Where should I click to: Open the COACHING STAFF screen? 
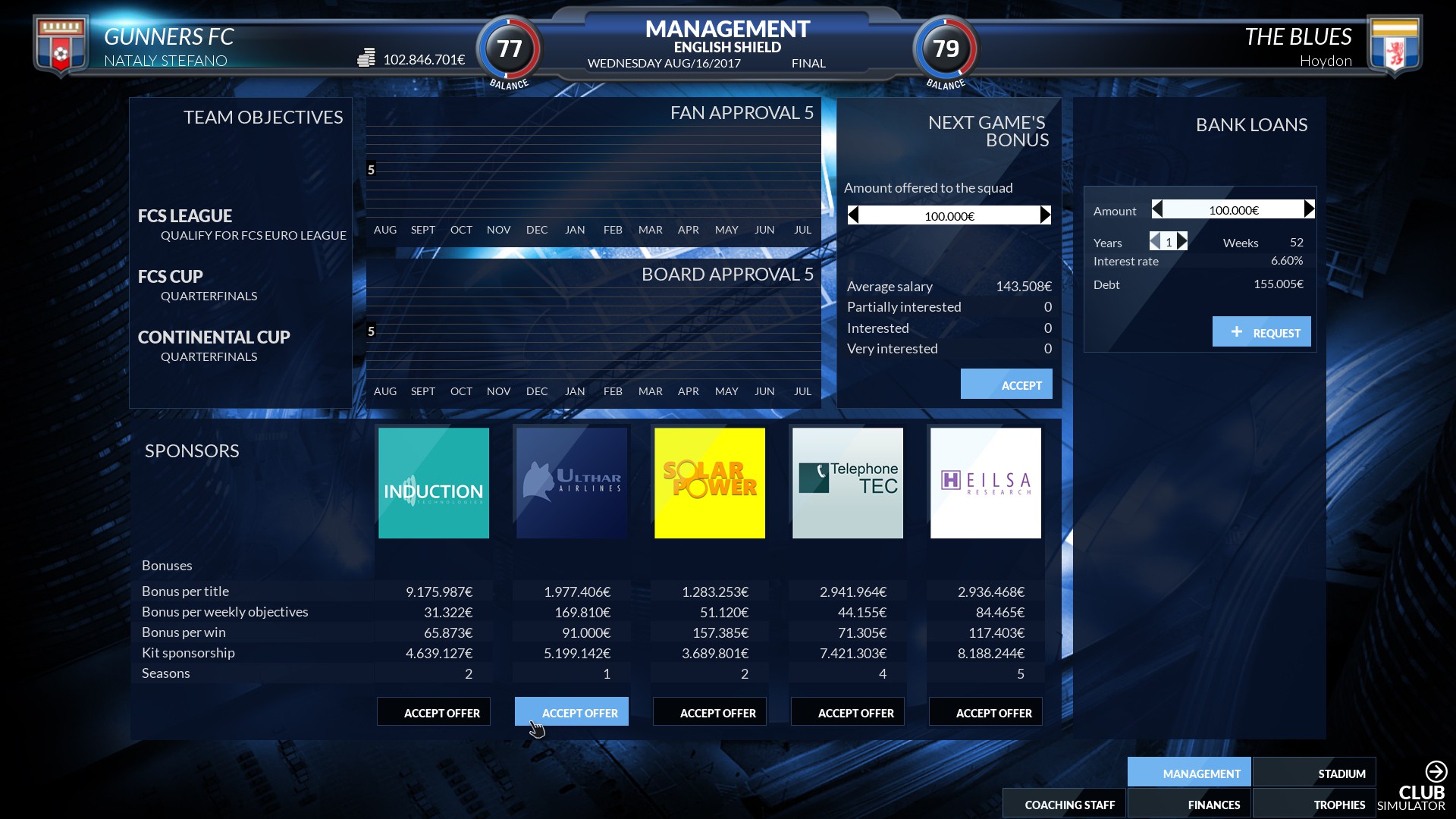1070,804
